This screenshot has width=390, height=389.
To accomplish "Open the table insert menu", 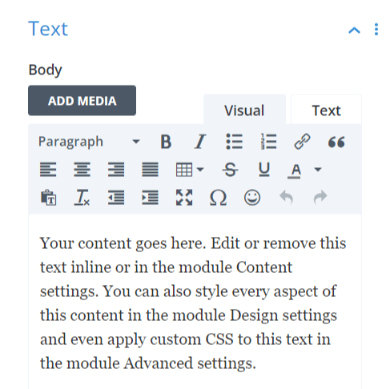I will [x=189, y=169].
